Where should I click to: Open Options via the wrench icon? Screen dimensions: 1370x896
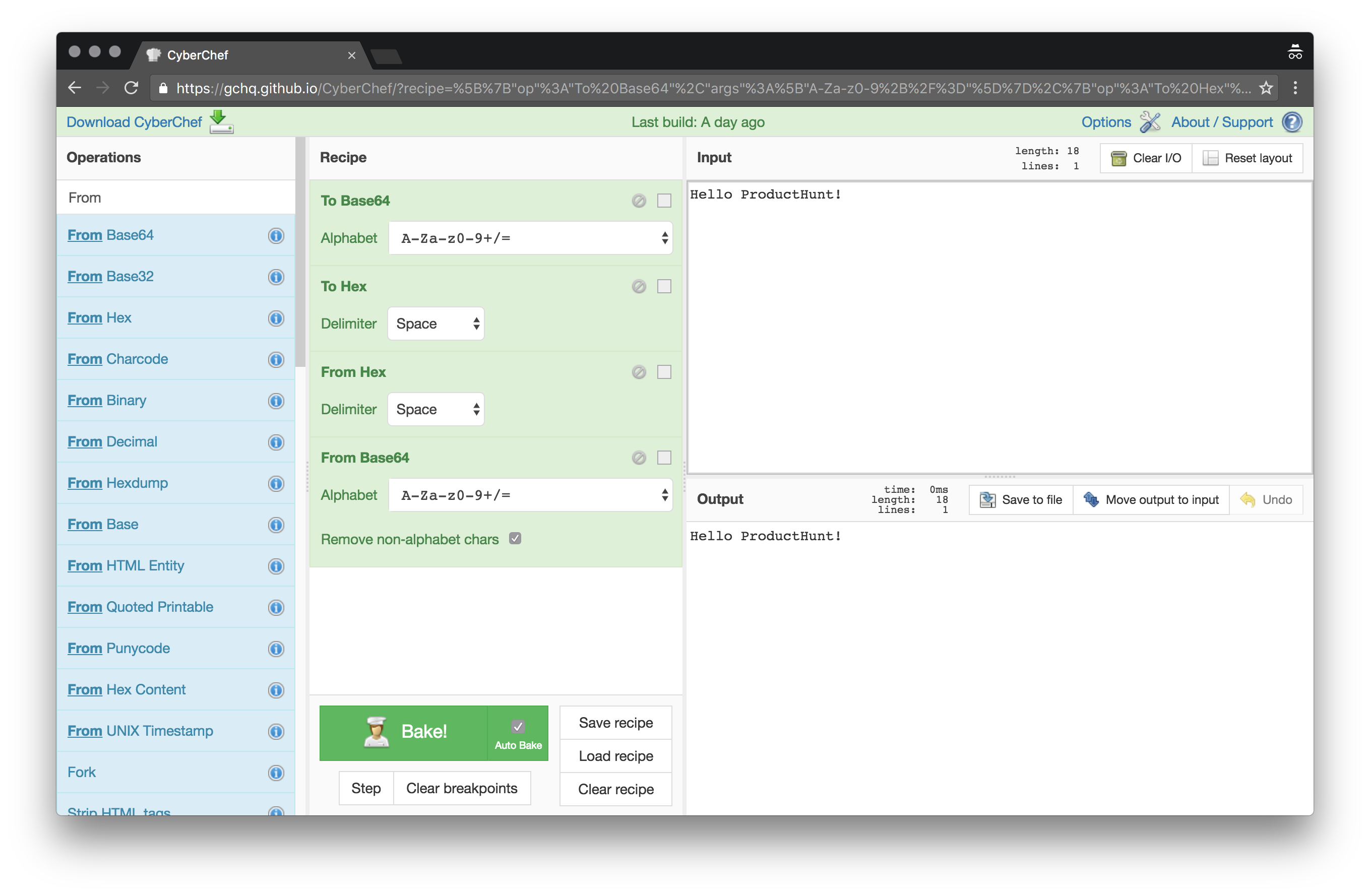(x=1150, y=122)
